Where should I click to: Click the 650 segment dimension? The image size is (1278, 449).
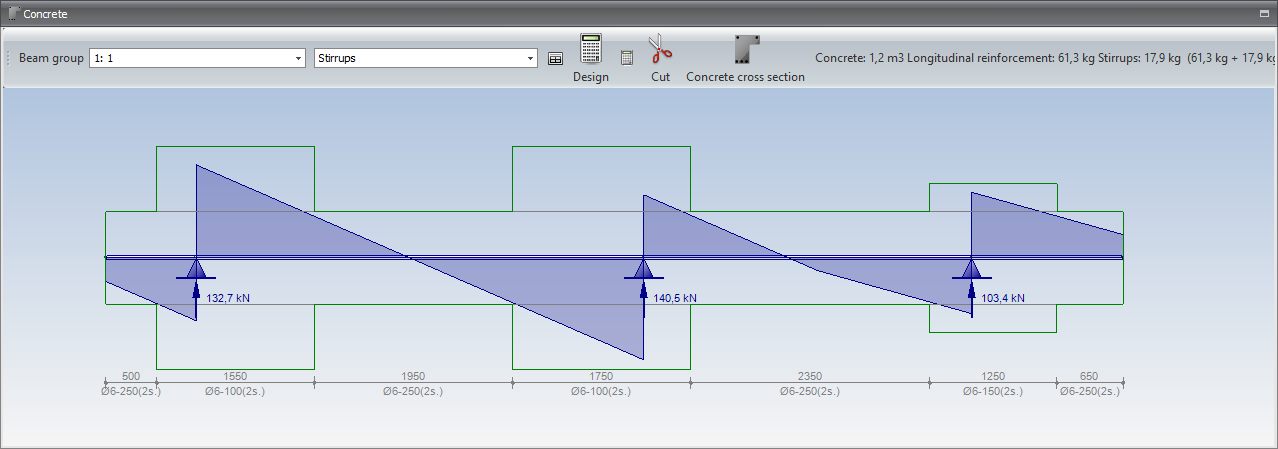1089,377
